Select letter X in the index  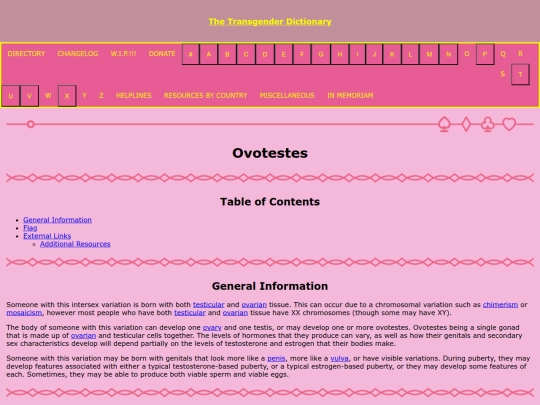[67, 96]
